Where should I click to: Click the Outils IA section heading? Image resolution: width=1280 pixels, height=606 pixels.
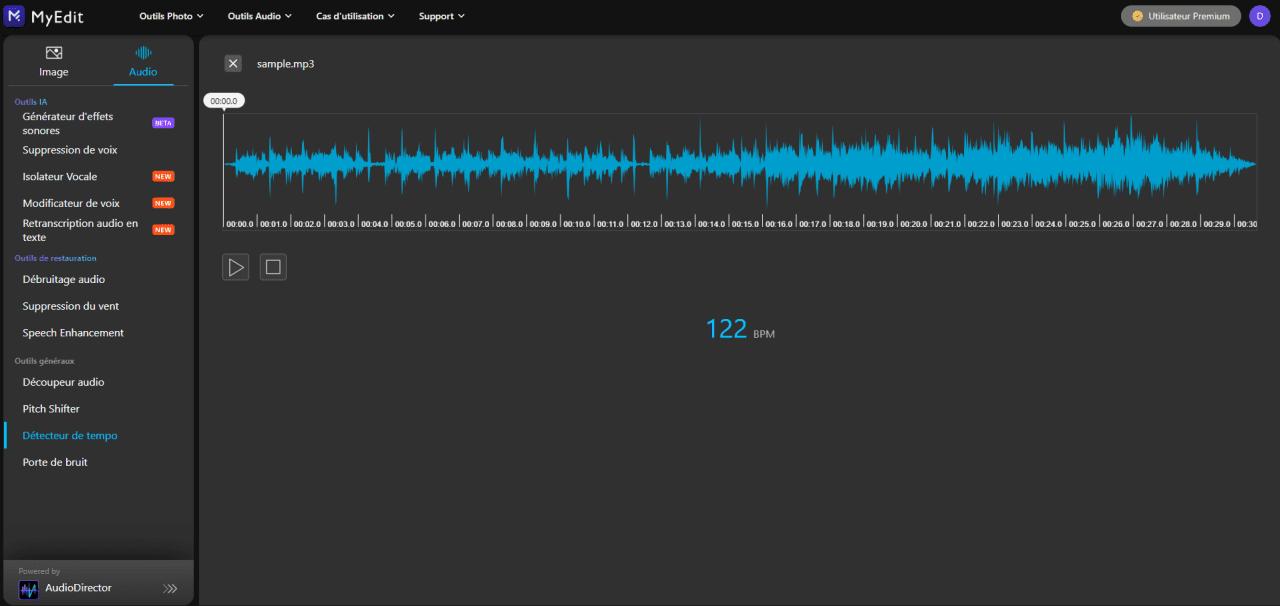coord(31,102)
